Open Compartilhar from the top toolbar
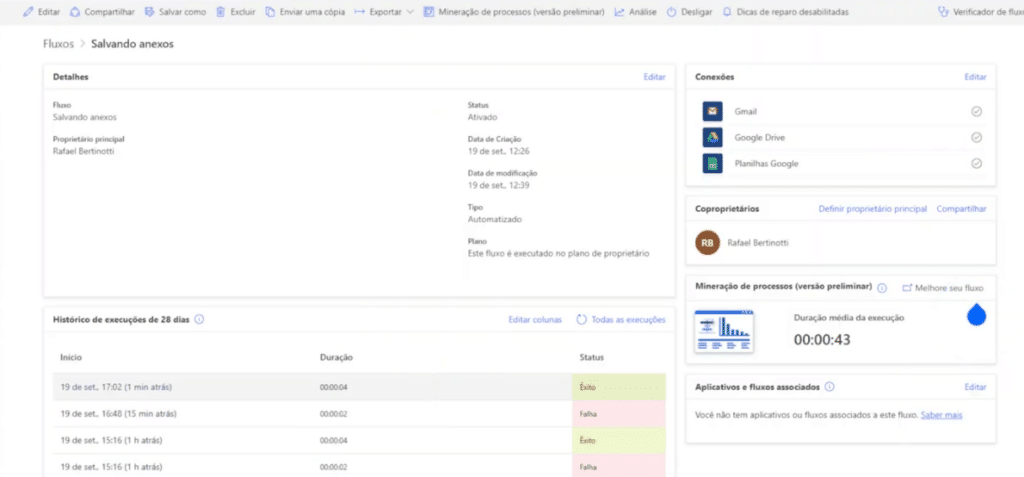This screenshot has width=1024, height=477. [103, 12]
